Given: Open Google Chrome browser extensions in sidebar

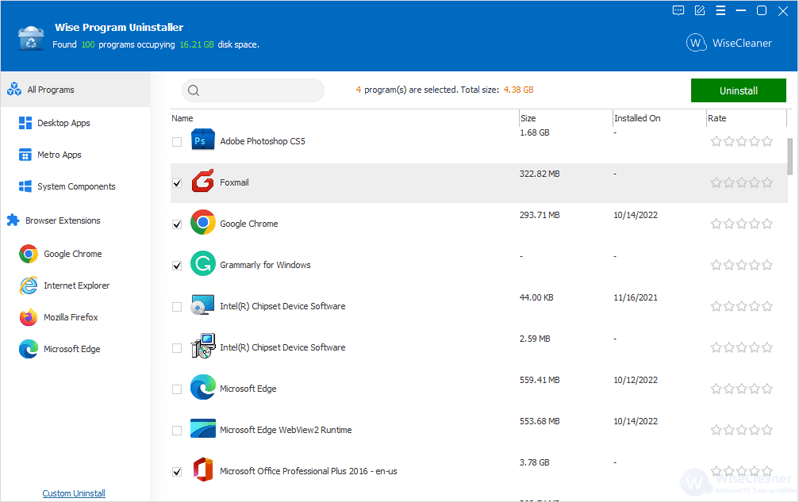Looking at the screenshot, I should point(60,254).
